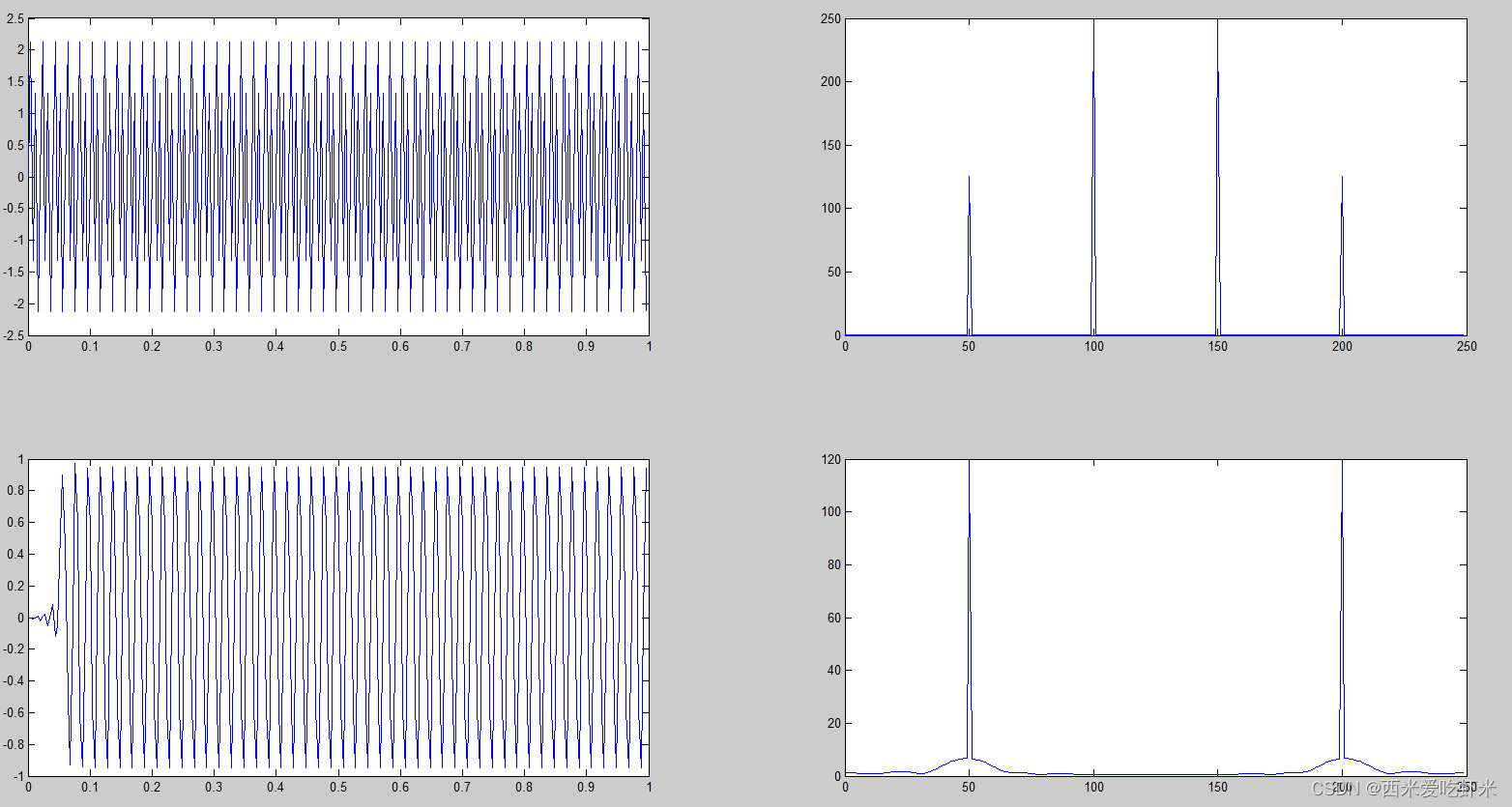Click y-axis label '0.4' on bottom-left plot
Screen dimensions: 1512x807
[x=15, y=554]
